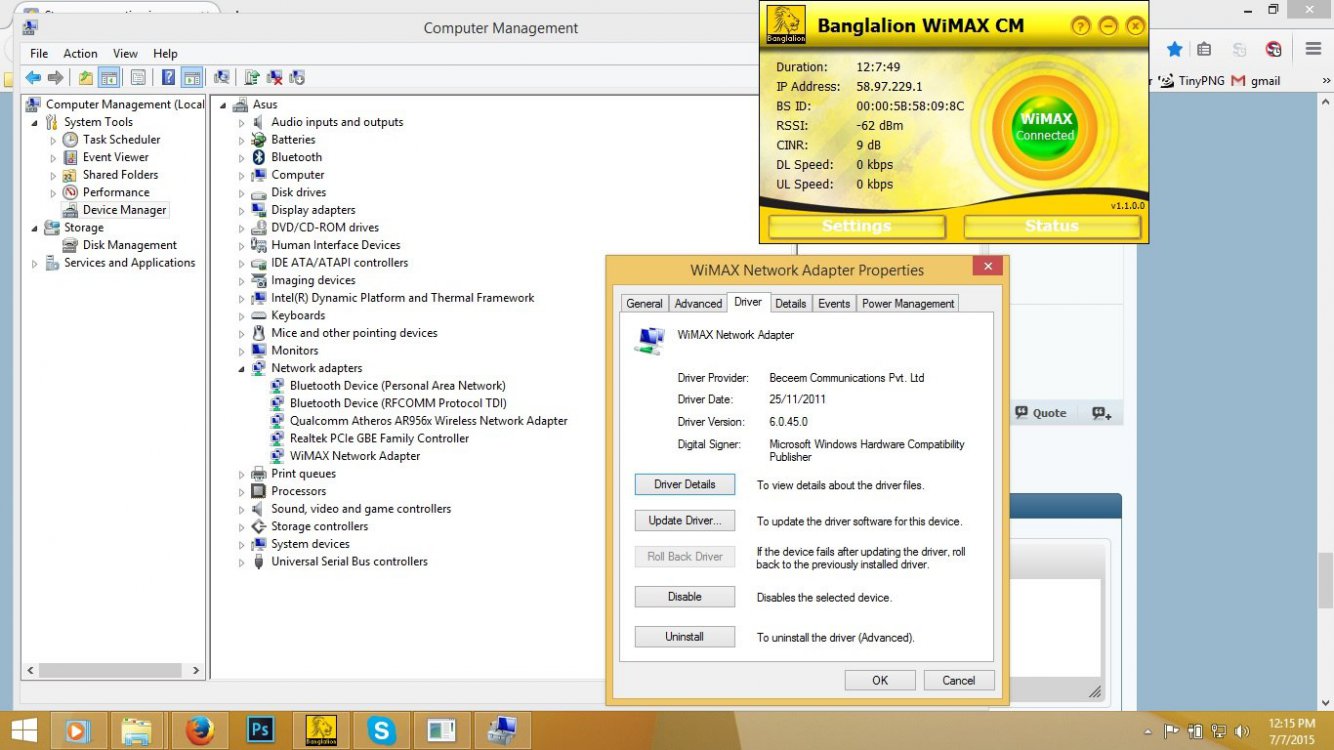Toggle Show/Hide Action Pane toolbar icon
The image size is (1334, 750).
pos(192,77)
